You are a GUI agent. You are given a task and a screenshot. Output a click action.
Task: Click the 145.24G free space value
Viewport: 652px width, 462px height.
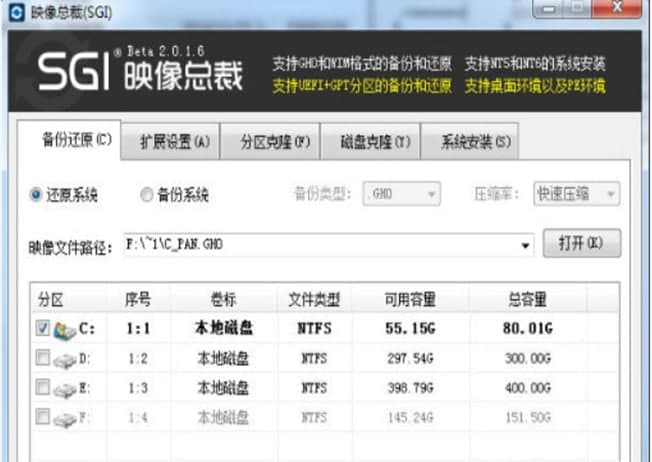410,418
